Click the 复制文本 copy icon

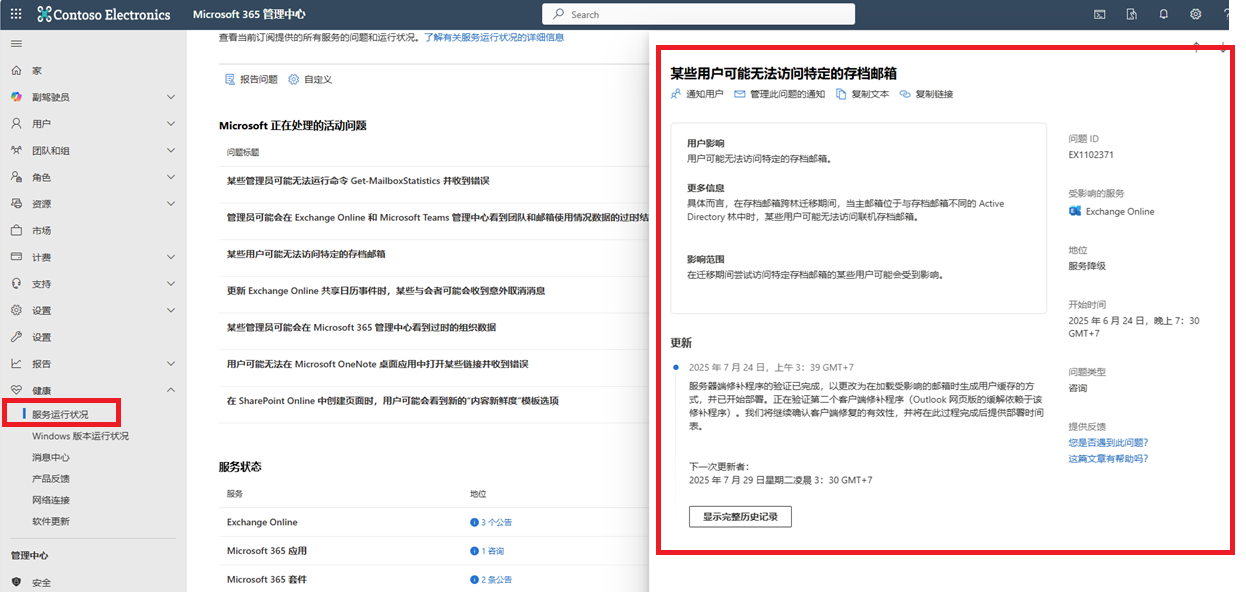pyautogui.click(x=841, y=94)
